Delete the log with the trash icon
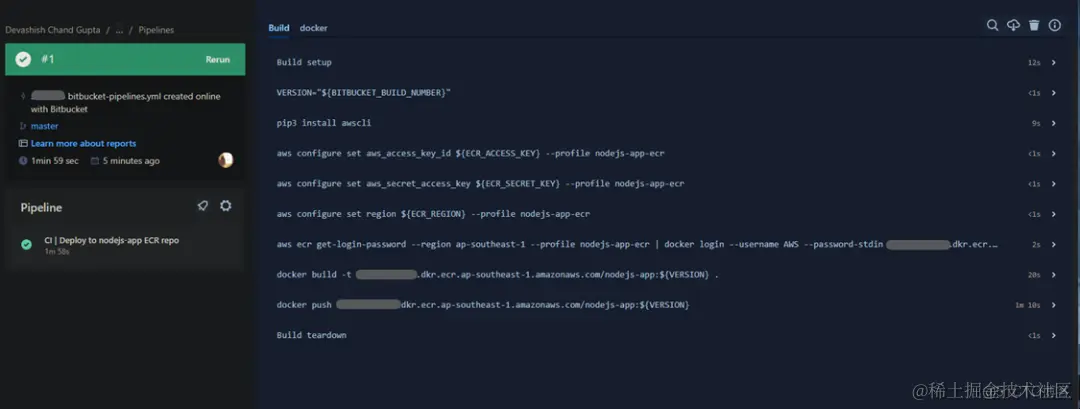This screenshot has width=1080, height=409. [x=1034, y=25]
